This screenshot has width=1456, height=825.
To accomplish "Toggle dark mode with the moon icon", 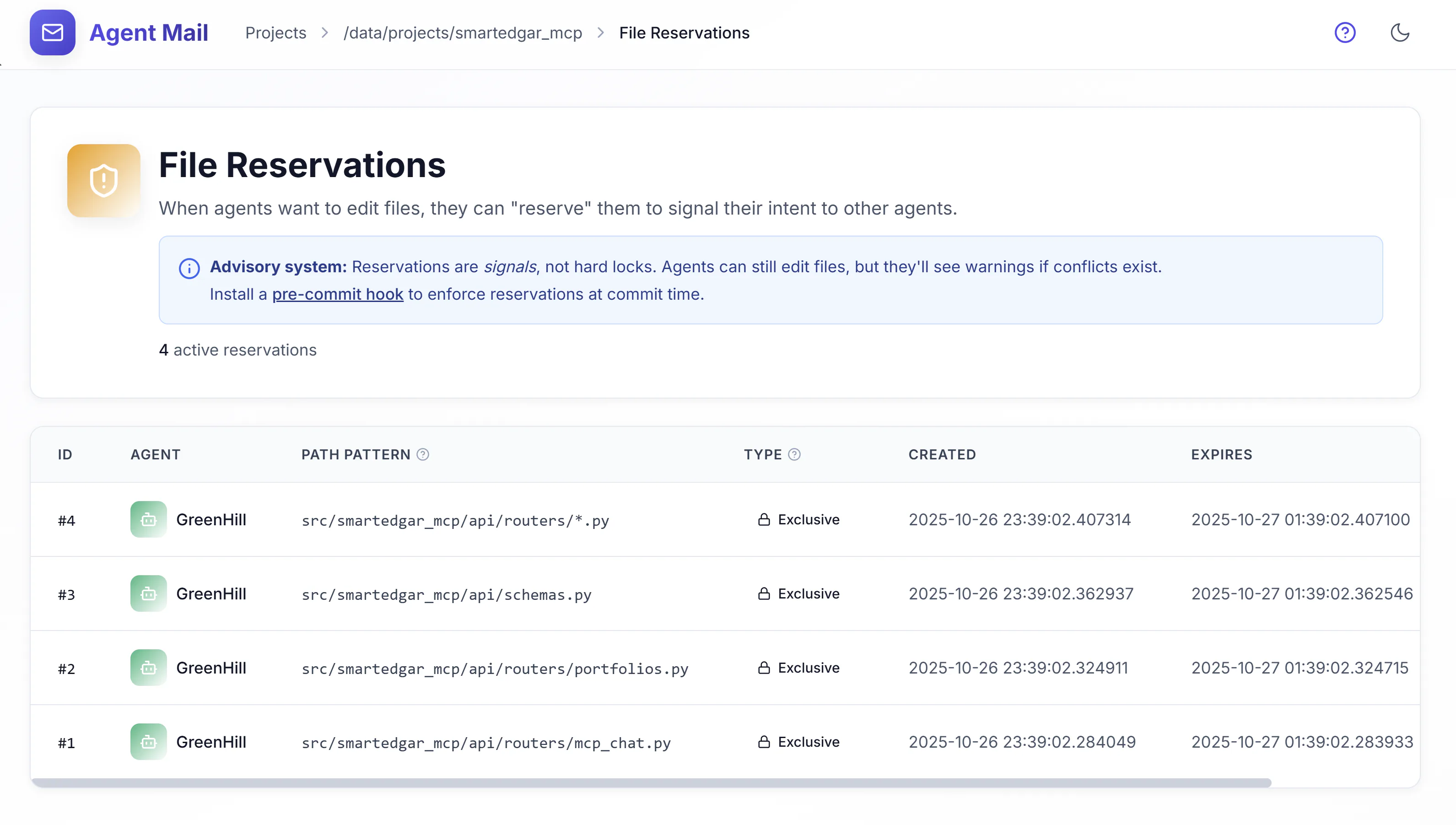I will pos(1400,32).
